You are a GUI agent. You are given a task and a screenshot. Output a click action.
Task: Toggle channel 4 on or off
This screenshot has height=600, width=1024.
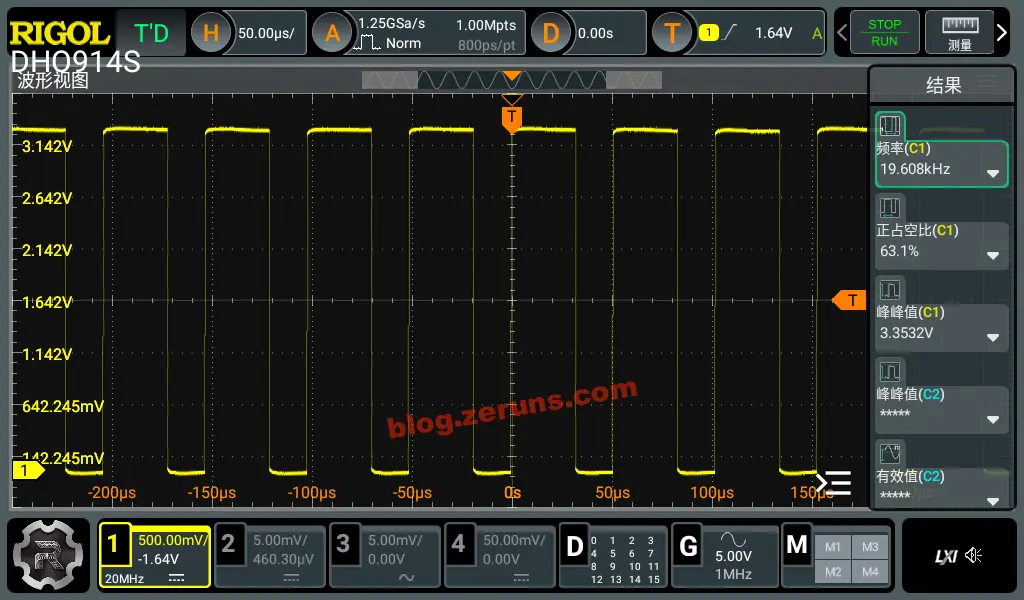[x=458, y=543]
